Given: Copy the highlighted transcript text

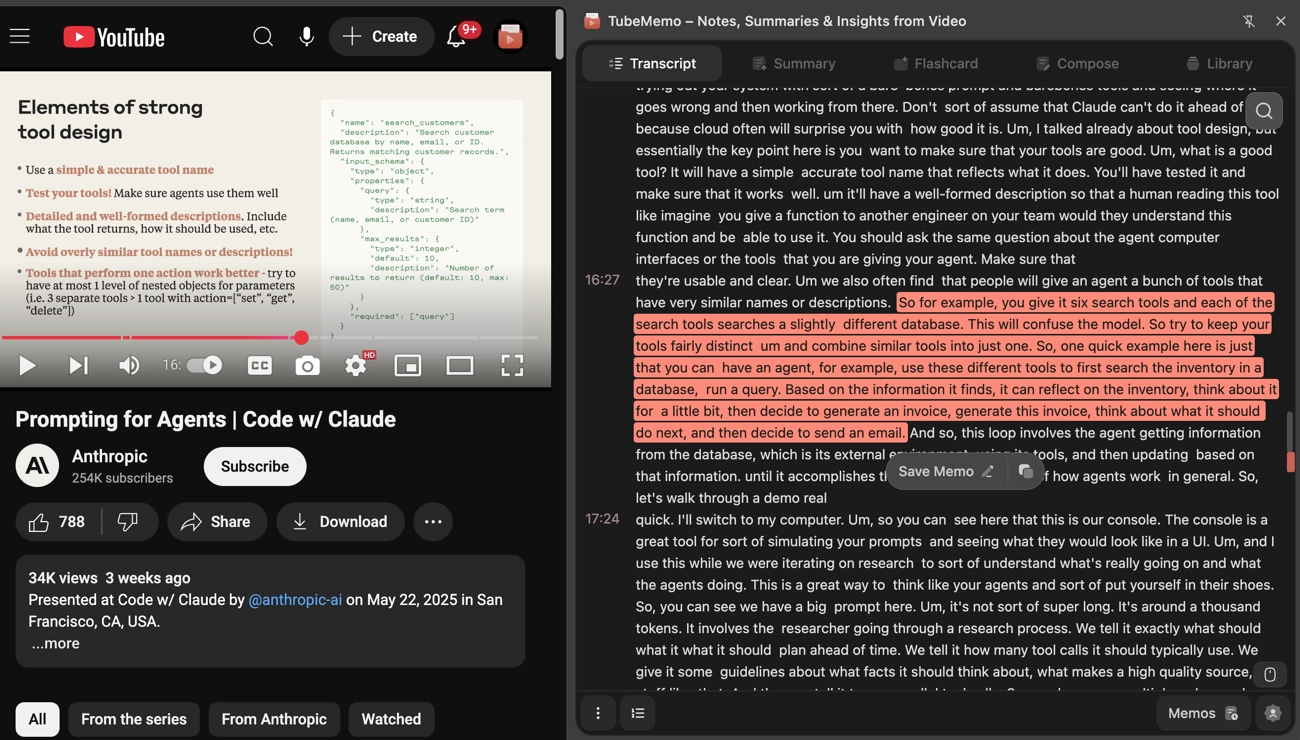Looking at the screenshot, I should [1025, 472].
